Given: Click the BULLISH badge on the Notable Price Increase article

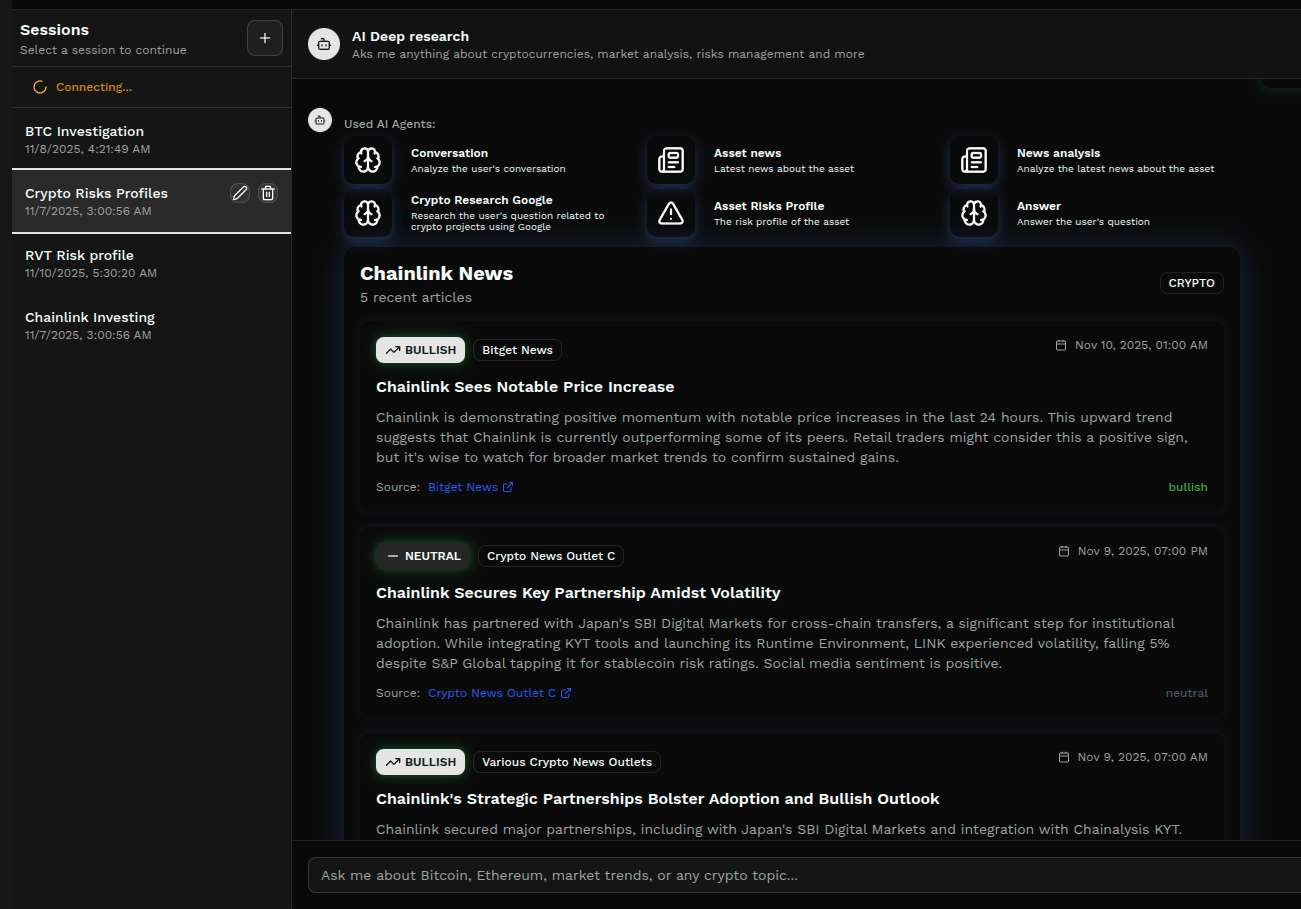Looking at the screenshot, I should point(420,350).
